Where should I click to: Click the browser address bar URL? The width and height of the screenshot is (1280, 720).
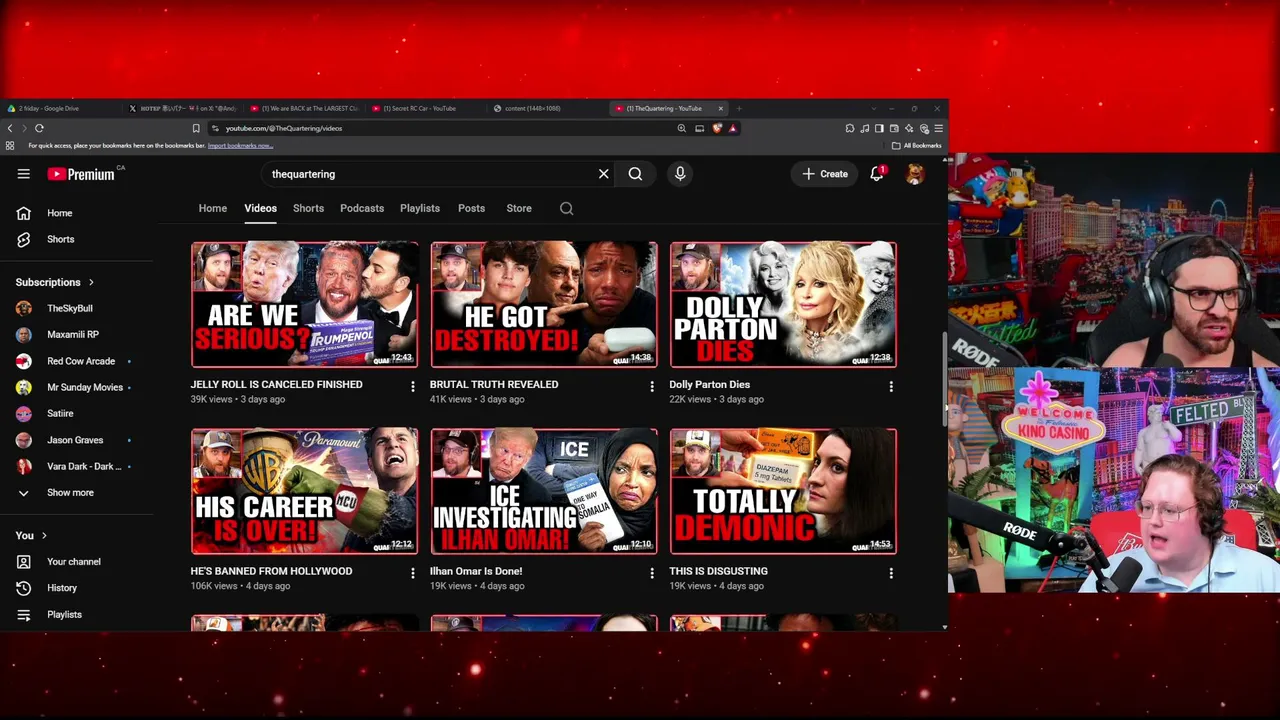pyautogui.click(x=284, y=128)
